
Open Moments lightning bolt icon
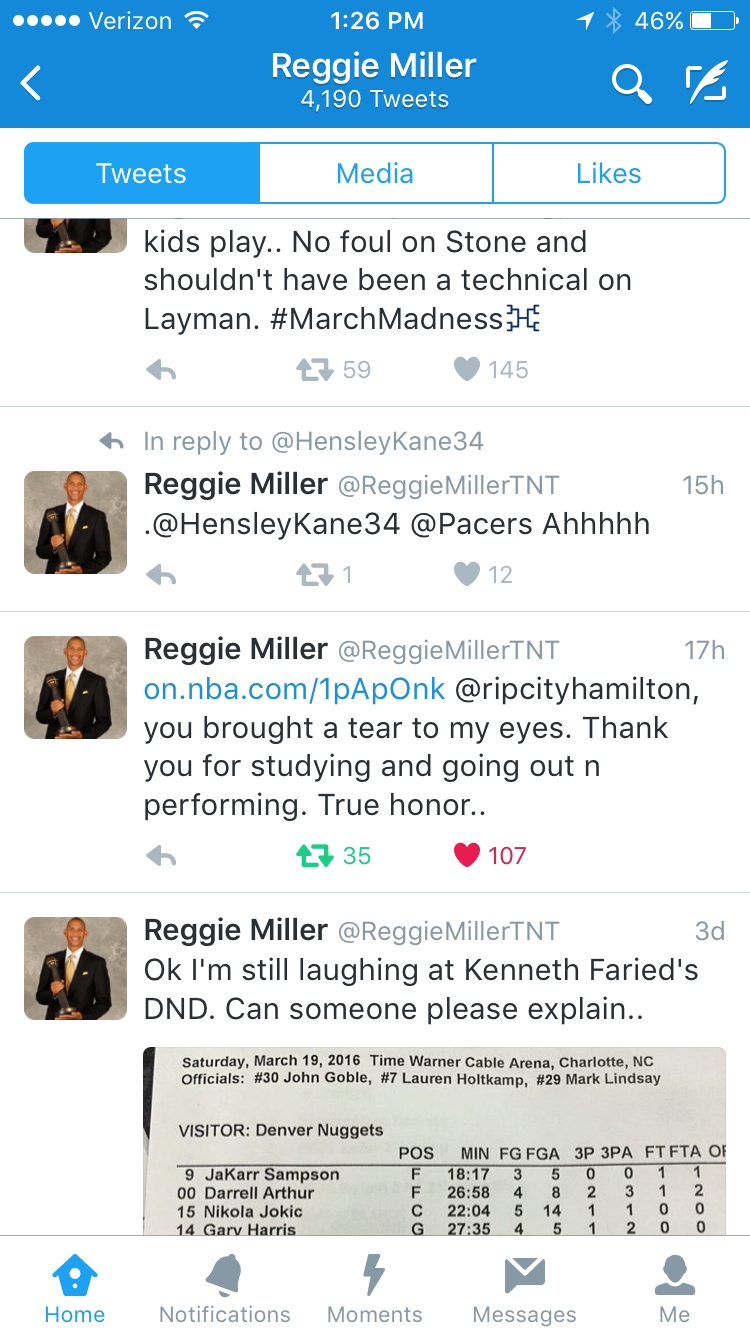click(374, 1290)
